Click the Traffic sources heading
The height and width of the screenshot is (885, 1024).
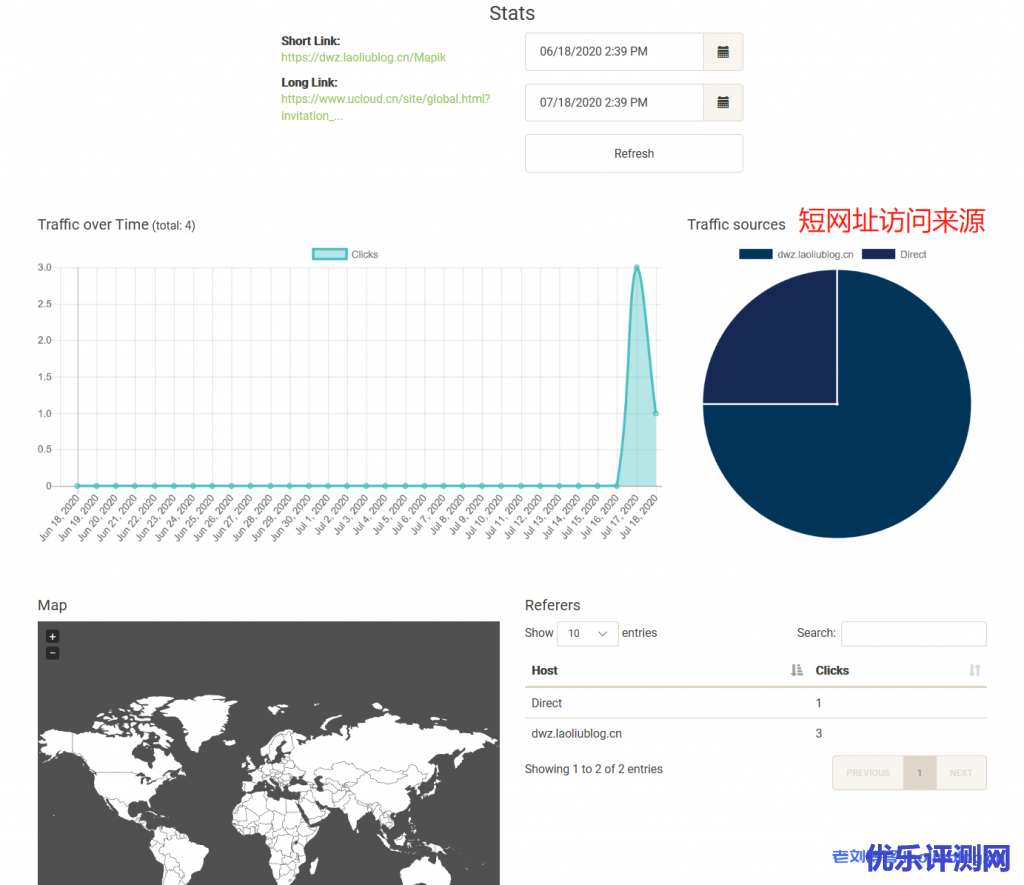click(x=736, y=225)
